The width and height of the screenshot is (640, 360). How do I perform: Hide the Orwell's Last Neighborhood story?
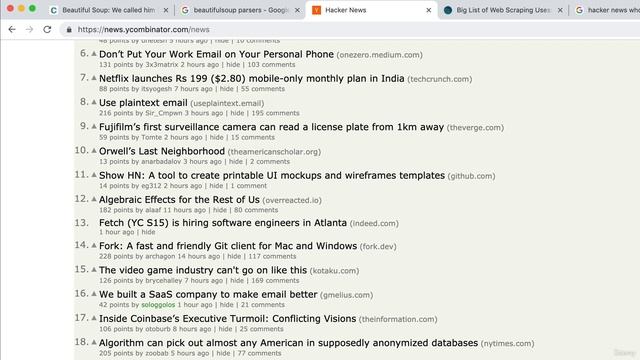236,162
